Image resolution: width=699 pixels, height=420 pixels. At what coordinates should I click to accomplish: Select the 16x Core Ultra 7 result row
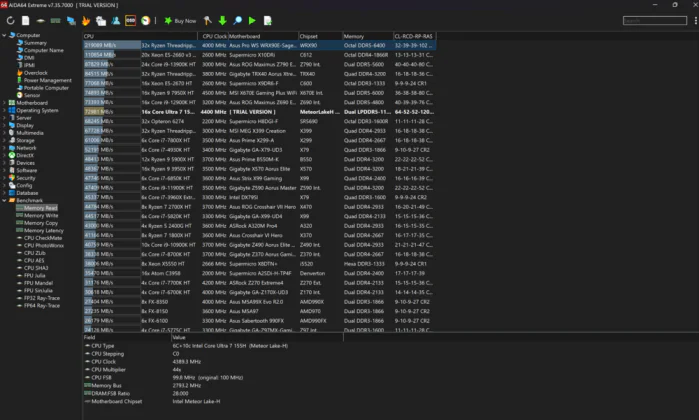pyautogui.click(x=259, y=112)
